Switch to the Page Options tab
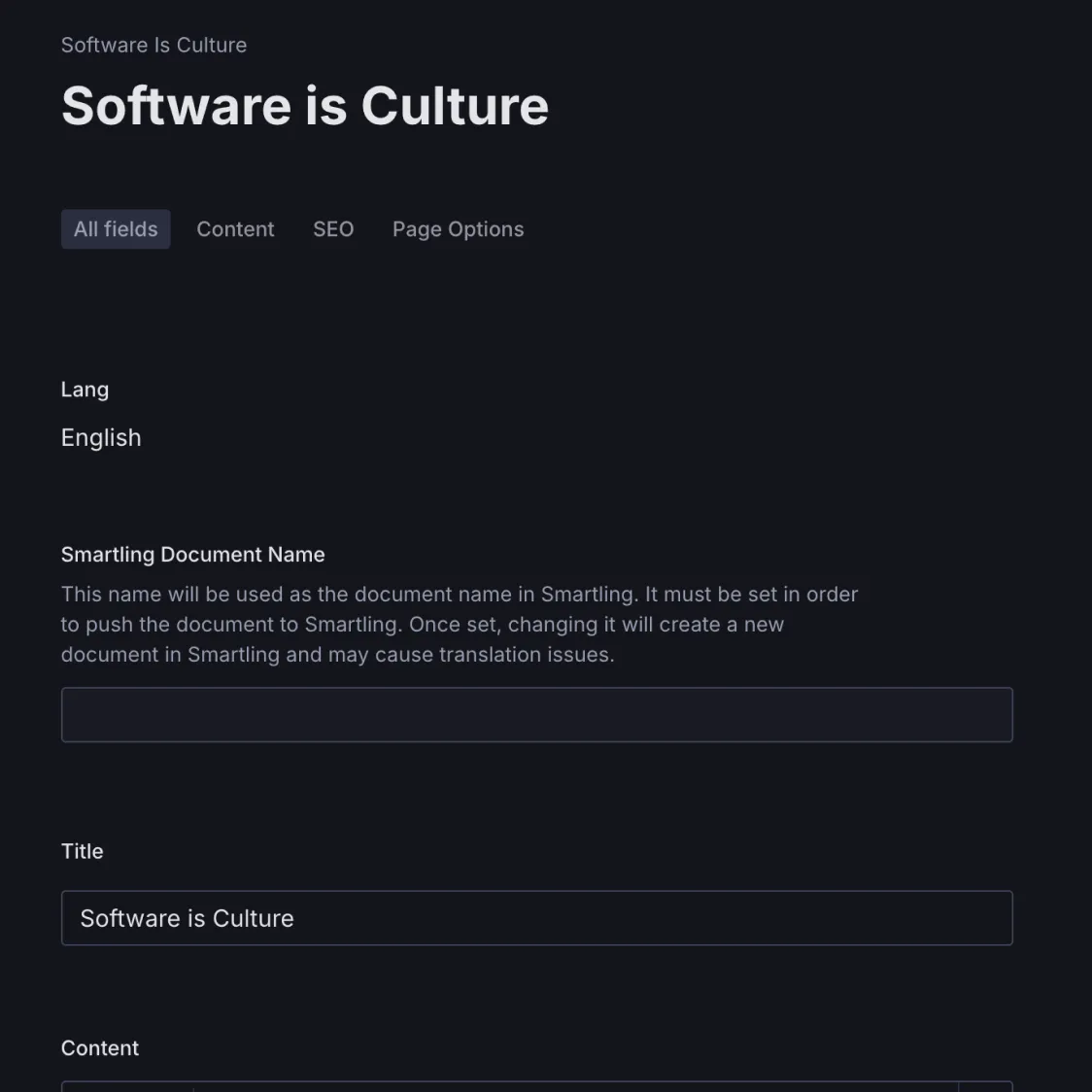This screenshot has width=1092, height=1092. (x=458, y=229)
